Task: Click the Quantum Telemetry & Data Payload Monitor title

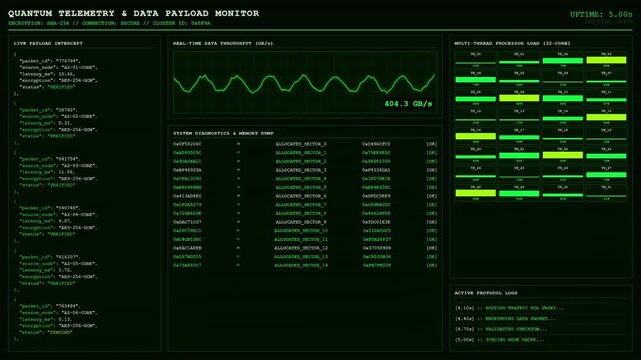Action: coord(133,13)
